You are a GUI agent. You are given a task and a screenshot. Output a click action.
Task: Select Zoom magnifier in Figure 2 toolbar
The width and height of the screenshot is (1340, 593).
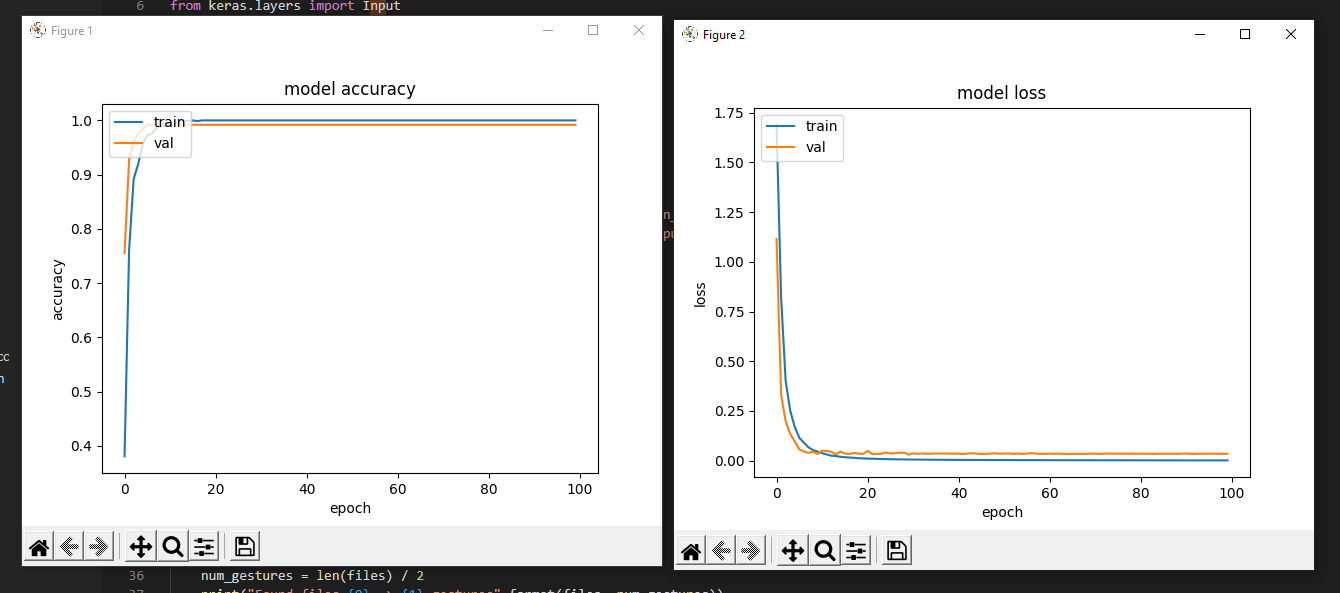coord(824,551)
